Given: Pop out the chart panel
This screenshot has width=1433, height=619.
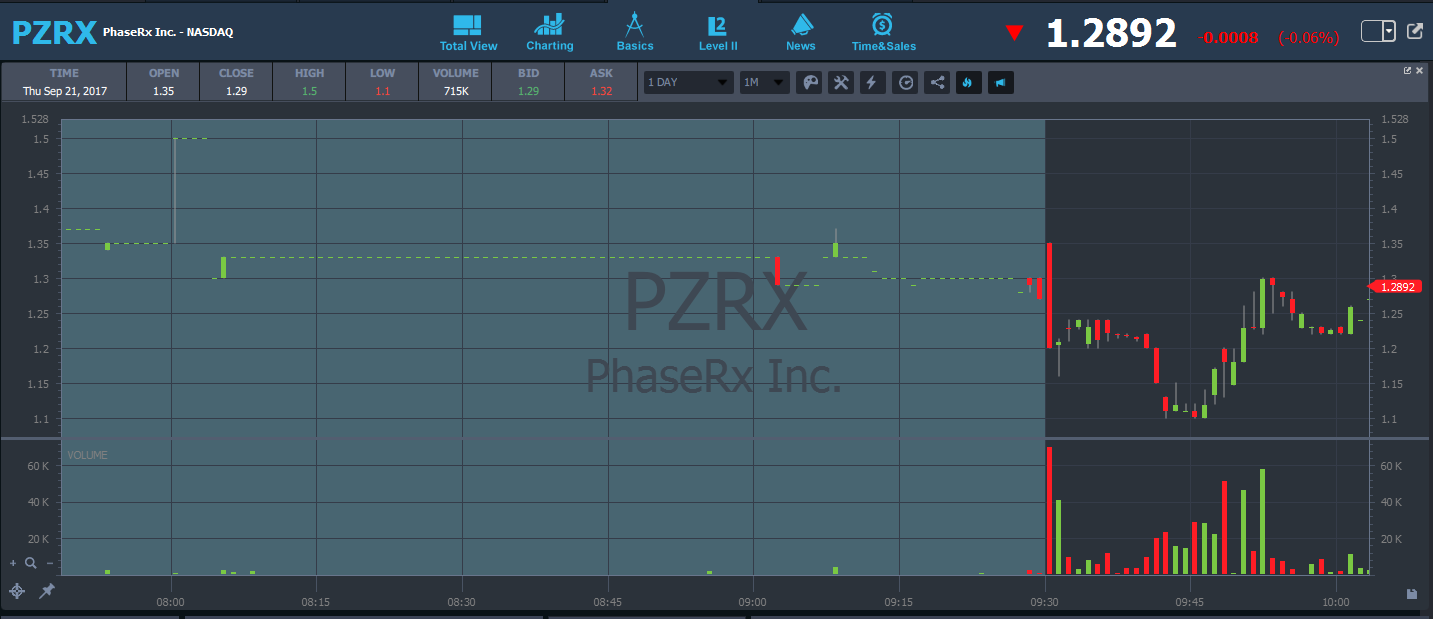Looking at the screenshot, I should tap(1408, 70).
